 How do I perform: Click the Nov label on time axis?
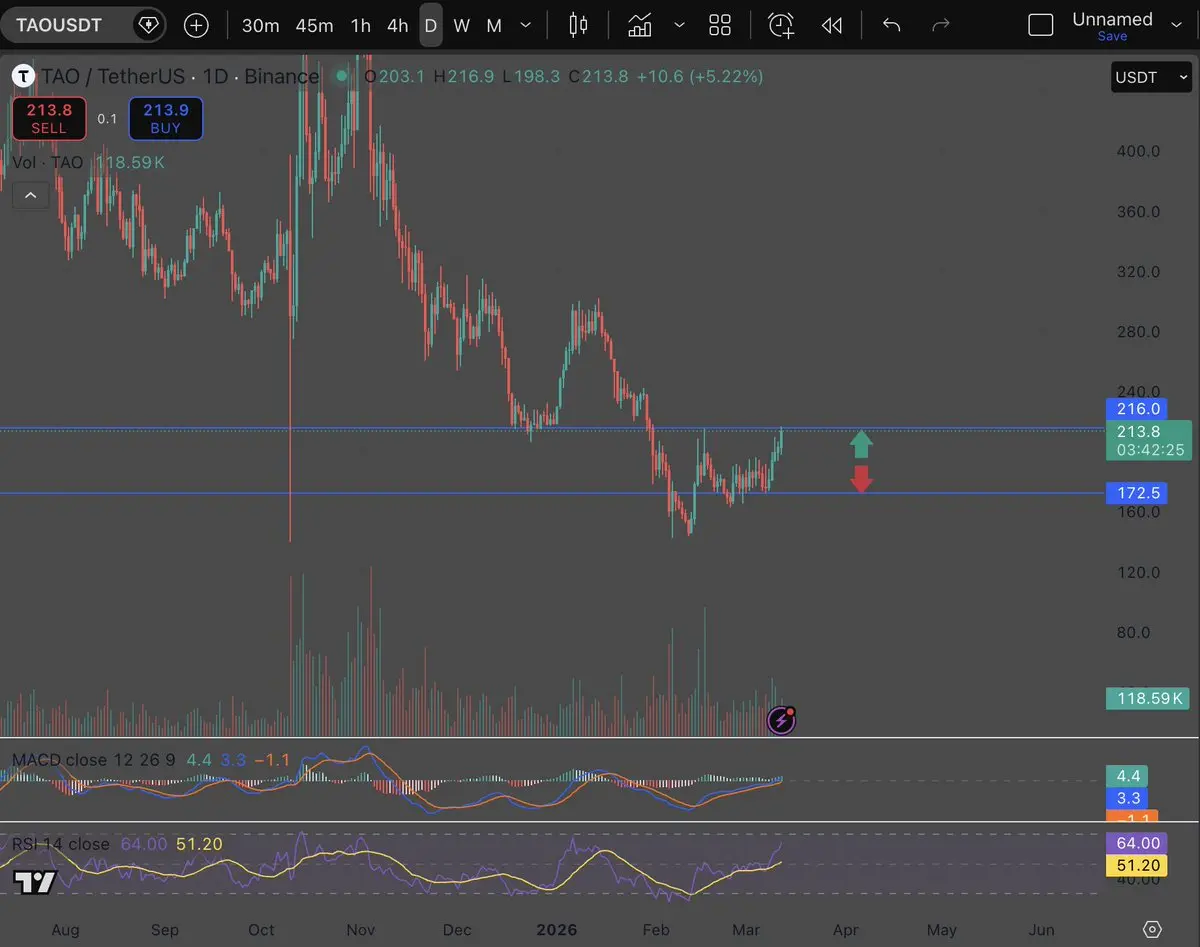[x=362, y=930]
